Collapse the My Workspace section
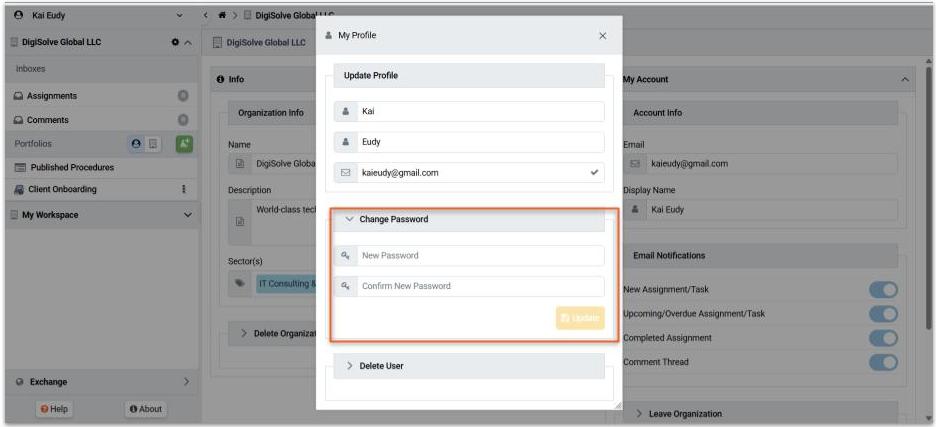This screenshot has height=427, width=936. tap(187, 215)
